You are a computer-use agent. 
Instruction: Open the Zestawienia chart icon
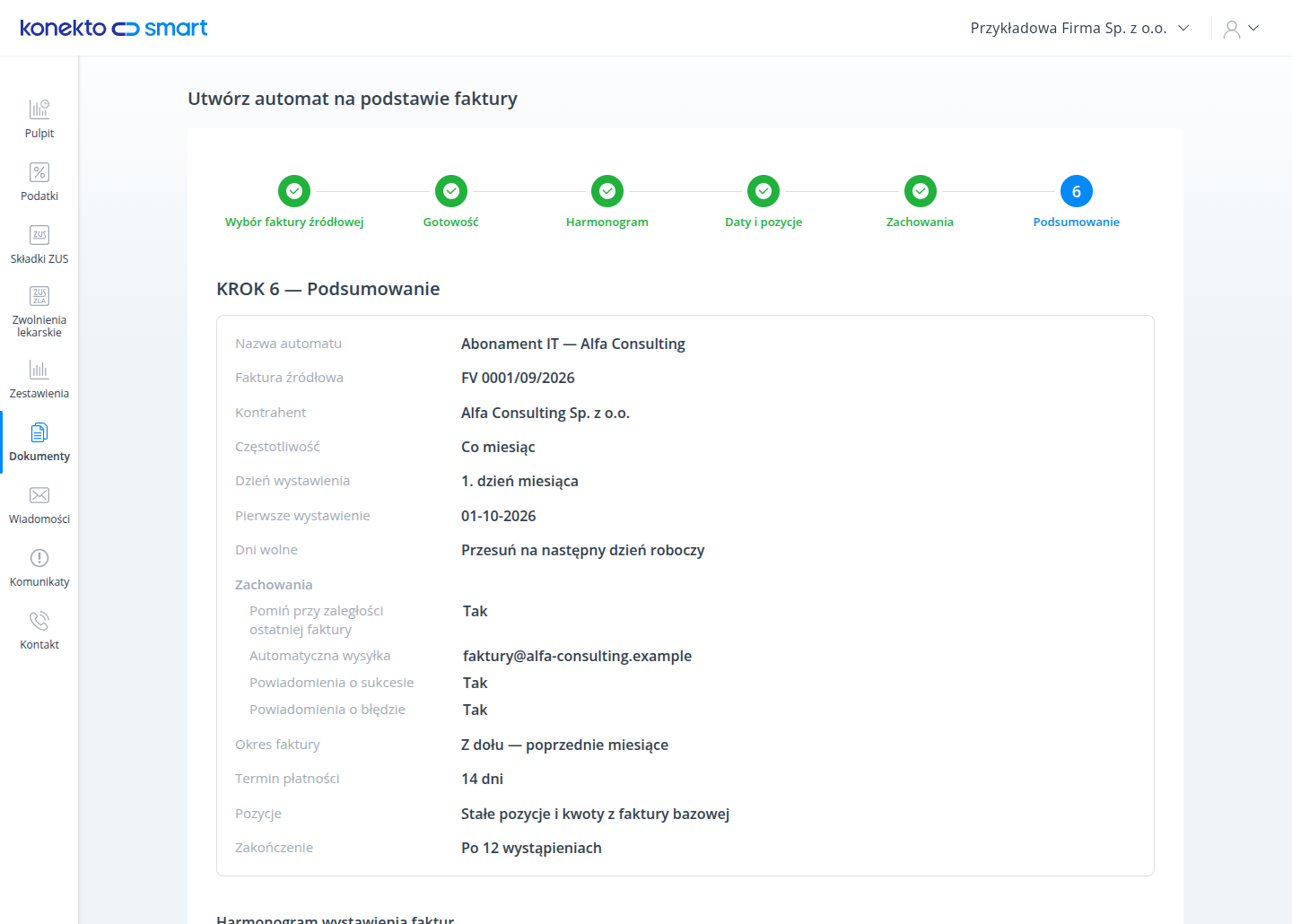click(x=39, y=370)
